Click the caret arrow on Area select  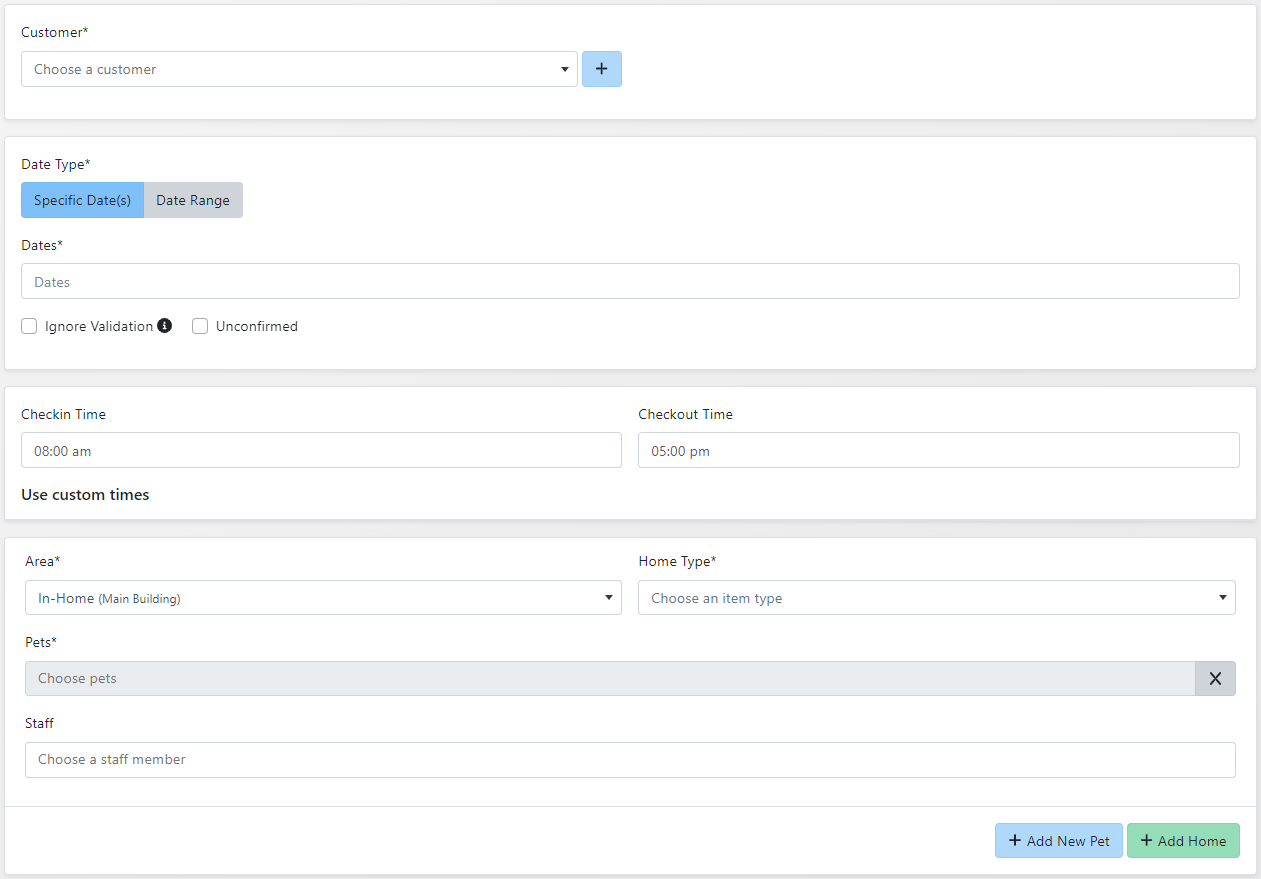[609, 598]
